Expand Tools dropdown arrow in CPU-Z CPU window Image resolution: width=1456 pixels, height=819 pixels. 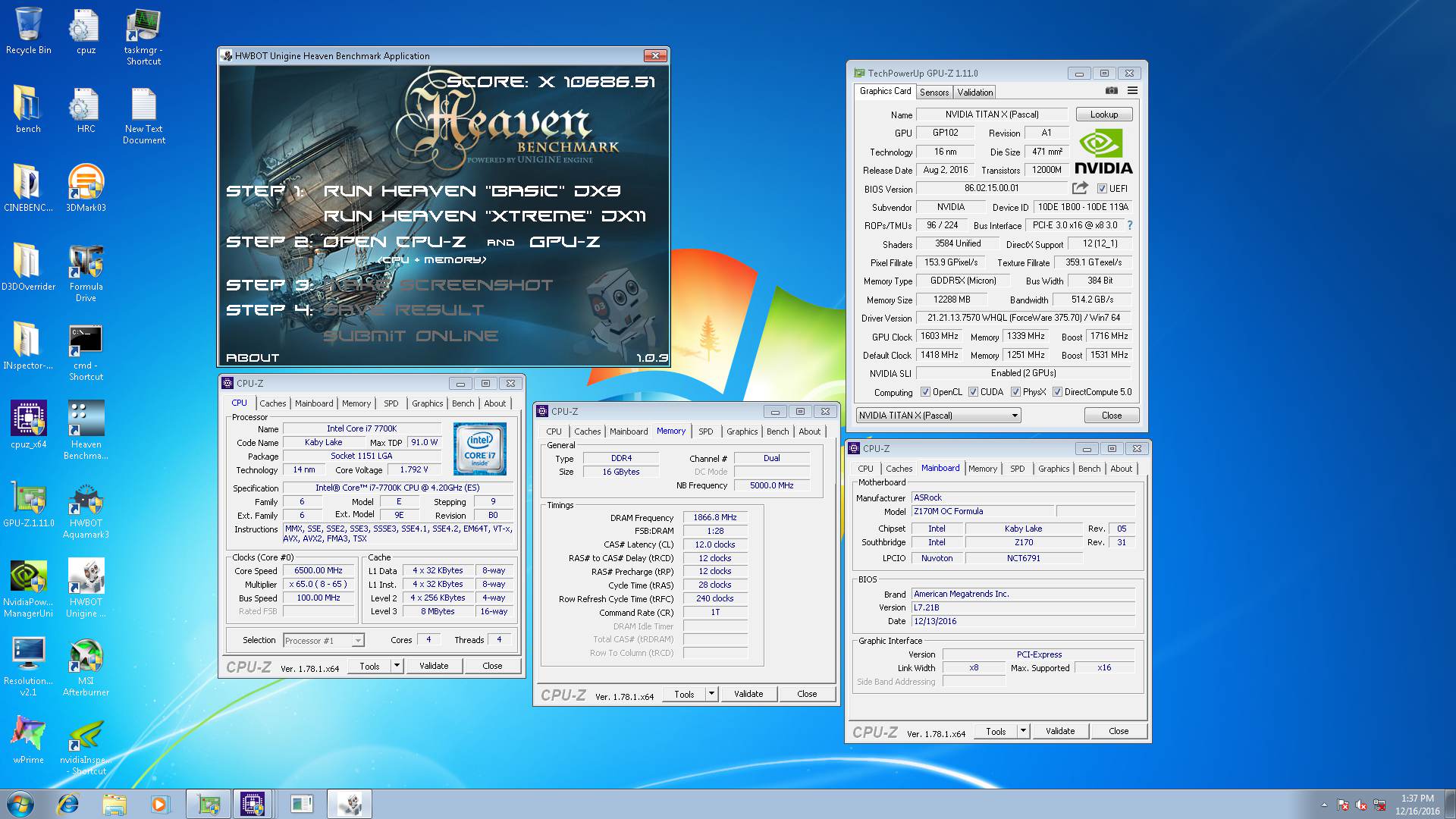coord(396,666)
